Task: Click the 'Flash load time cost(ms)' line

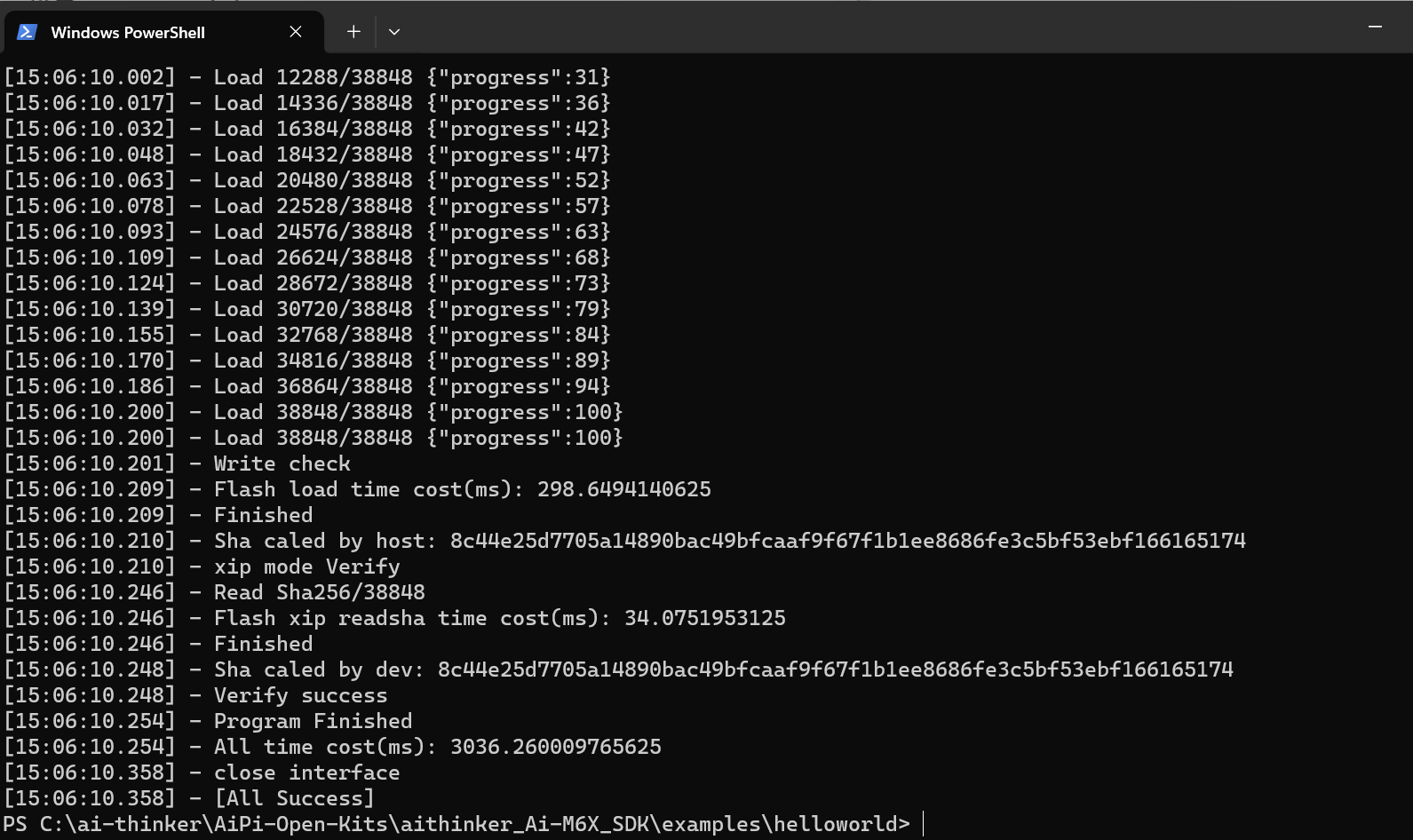Action: (x=462, y=489)
